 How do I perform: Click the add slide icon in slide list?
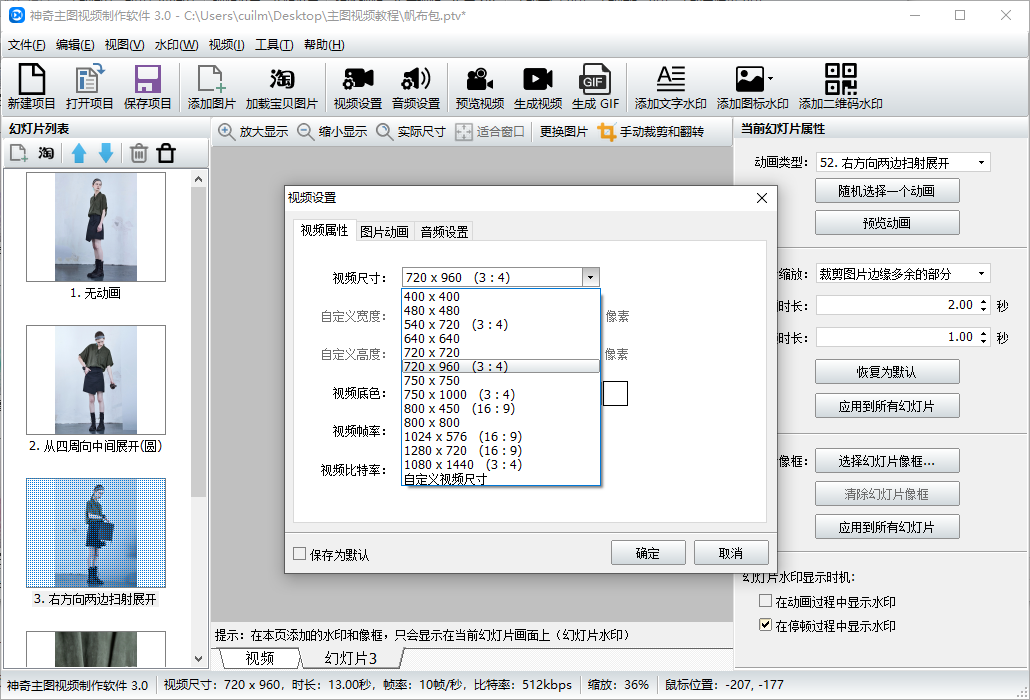(18, 154)
